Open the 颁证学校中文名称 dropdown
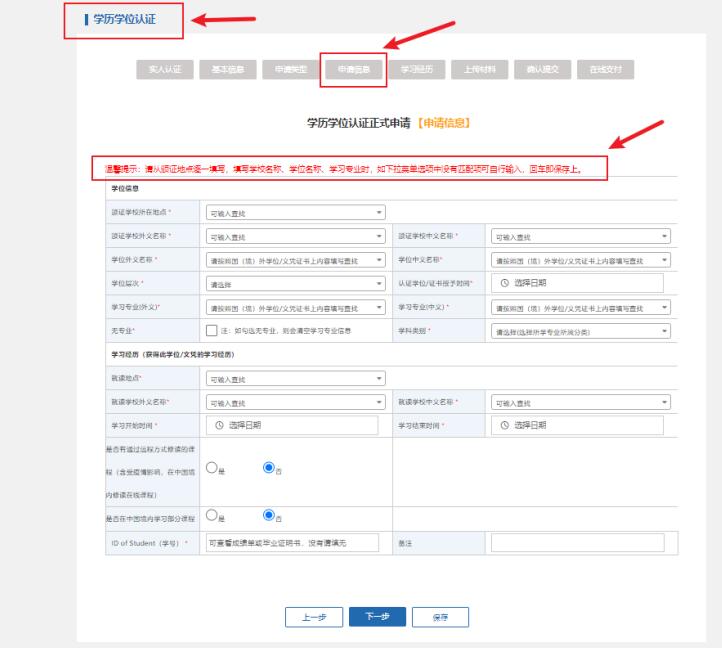This screenshot has width=722, height=648. [x=581, y=236]
